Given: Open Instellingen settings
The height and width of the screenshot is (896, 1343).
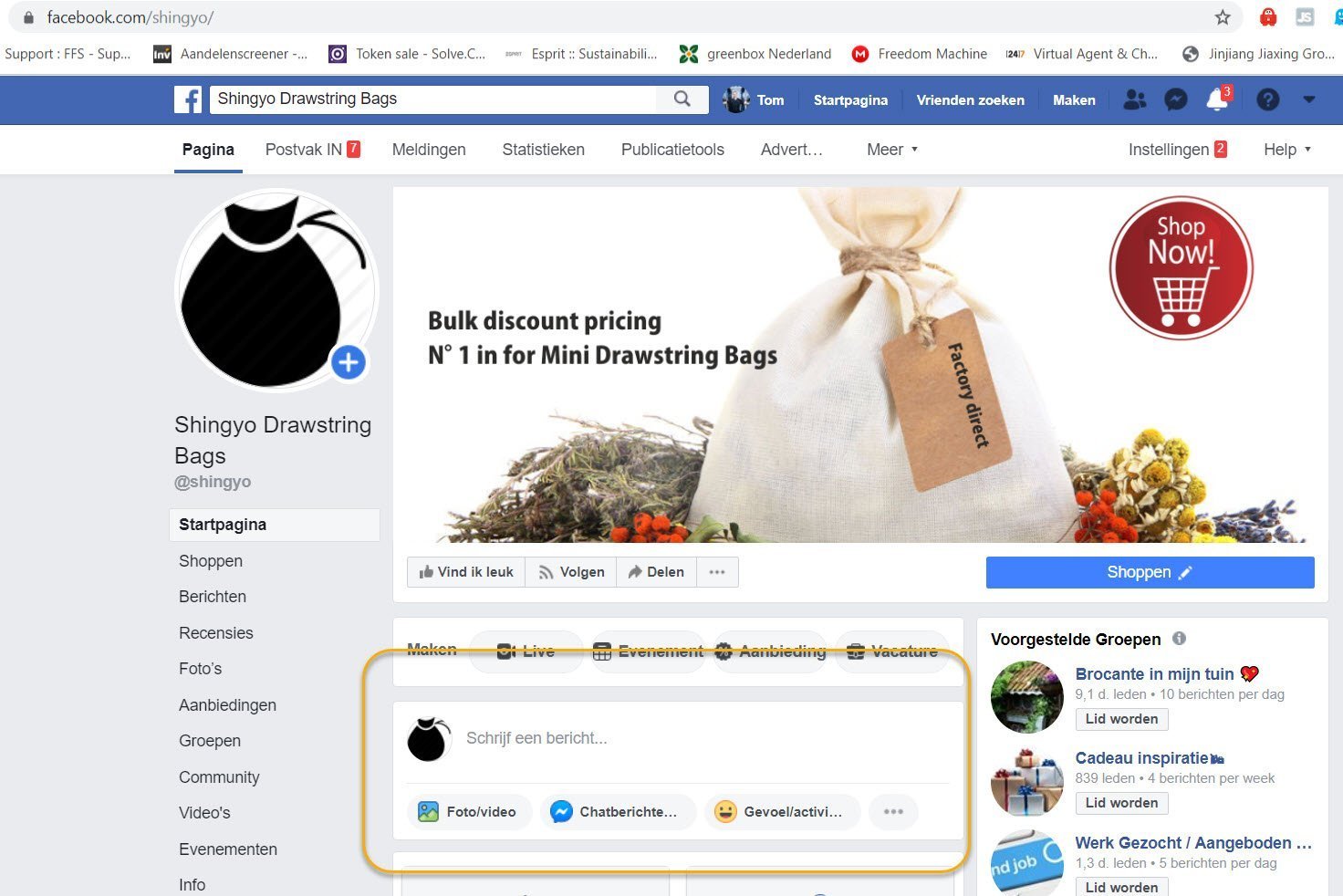Looking at the screenshot, I should pos(1177,150).
